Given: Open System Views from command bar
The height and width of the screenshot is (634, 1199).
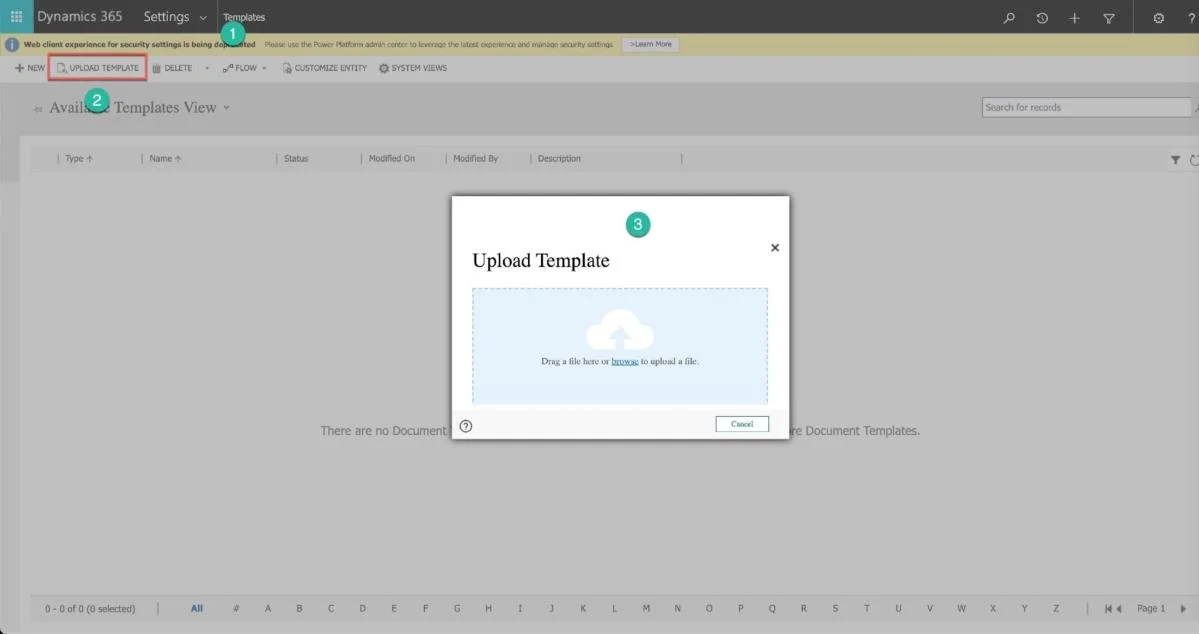Looking at the screenshot, I should tap(413, 68).
